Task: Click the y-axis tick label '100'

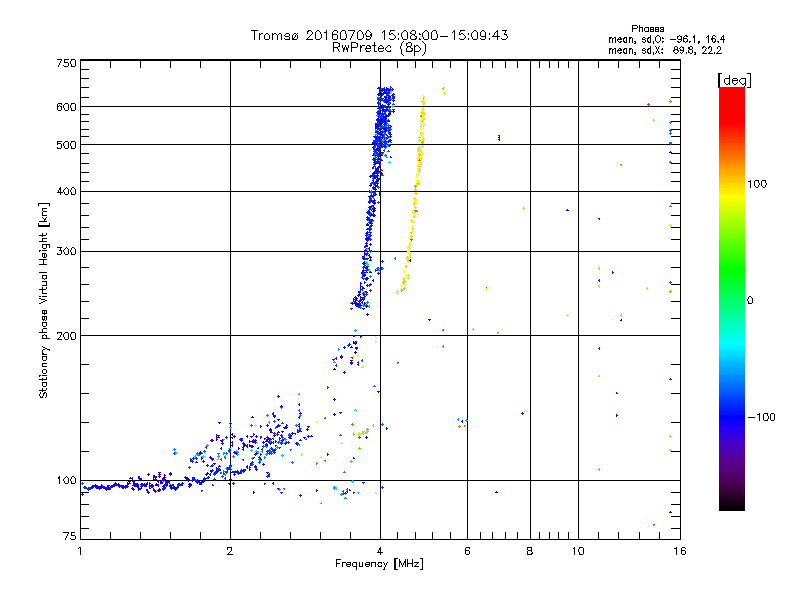Action: pos(66,481)
